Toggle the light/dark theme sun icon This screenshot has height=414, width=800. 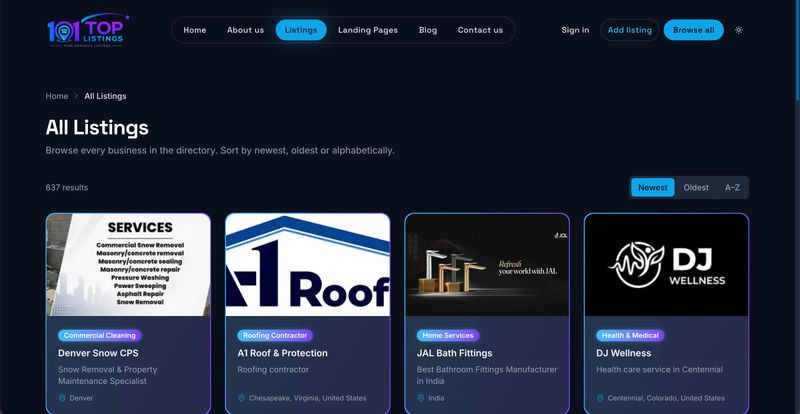[739, 30]
